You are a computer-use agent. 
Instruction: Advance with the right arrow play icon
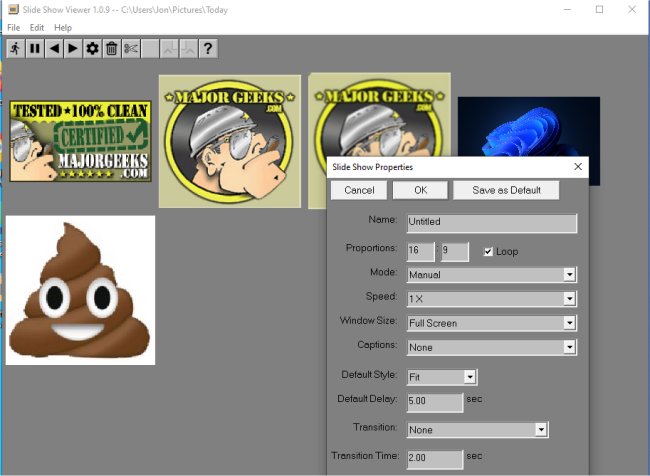[73, 49]
